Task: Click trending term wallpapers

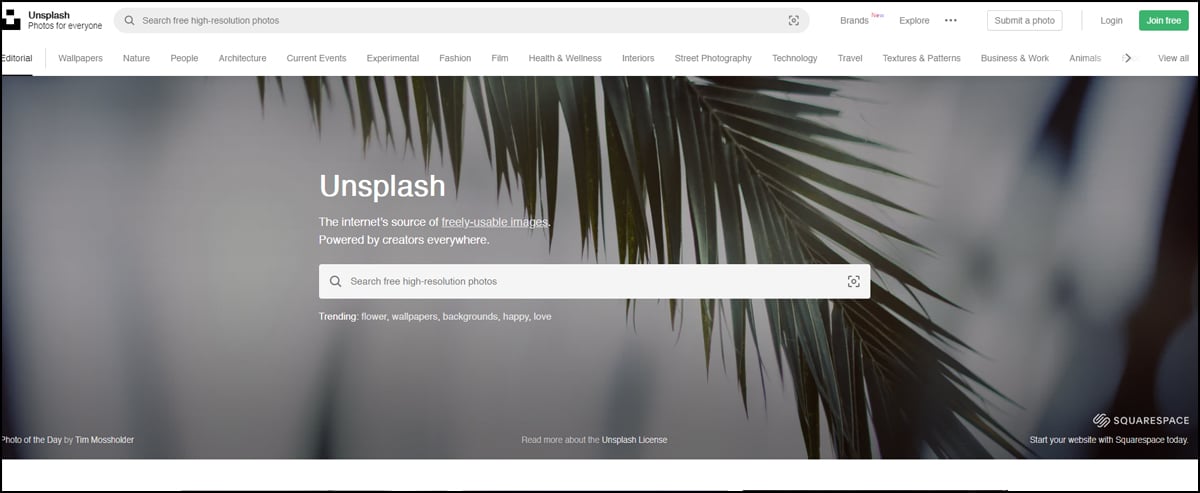Action: point(415,316)
